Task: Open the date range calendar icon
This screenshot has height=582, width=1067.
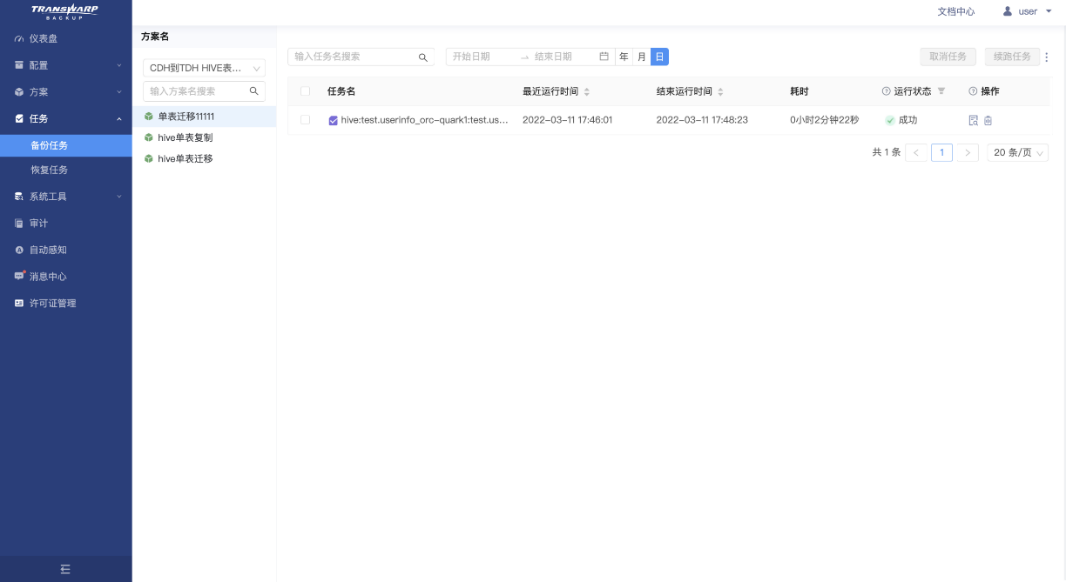Action: (604, 56)
